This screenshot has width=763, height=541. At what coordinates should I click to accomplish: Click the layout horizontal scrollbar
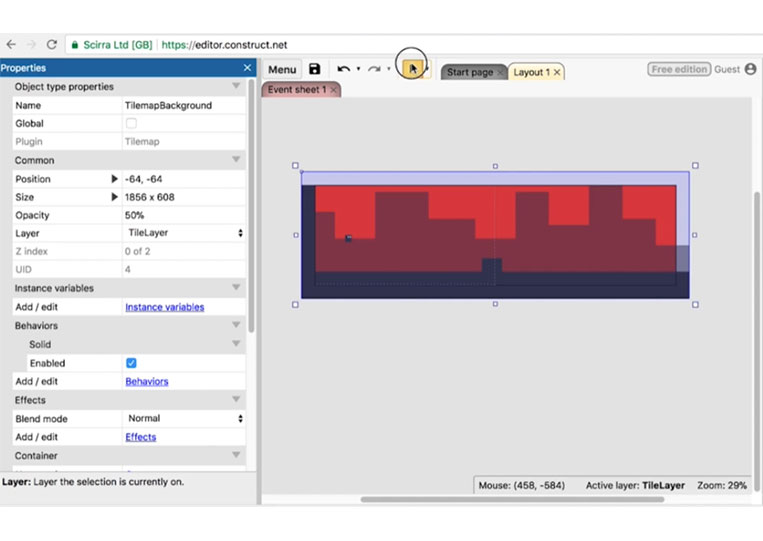[512, 499]
